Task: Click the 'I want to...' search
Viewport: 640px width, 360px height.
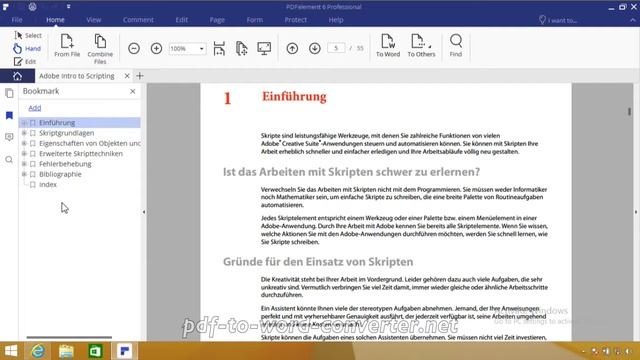Action: tap(558, 20)
